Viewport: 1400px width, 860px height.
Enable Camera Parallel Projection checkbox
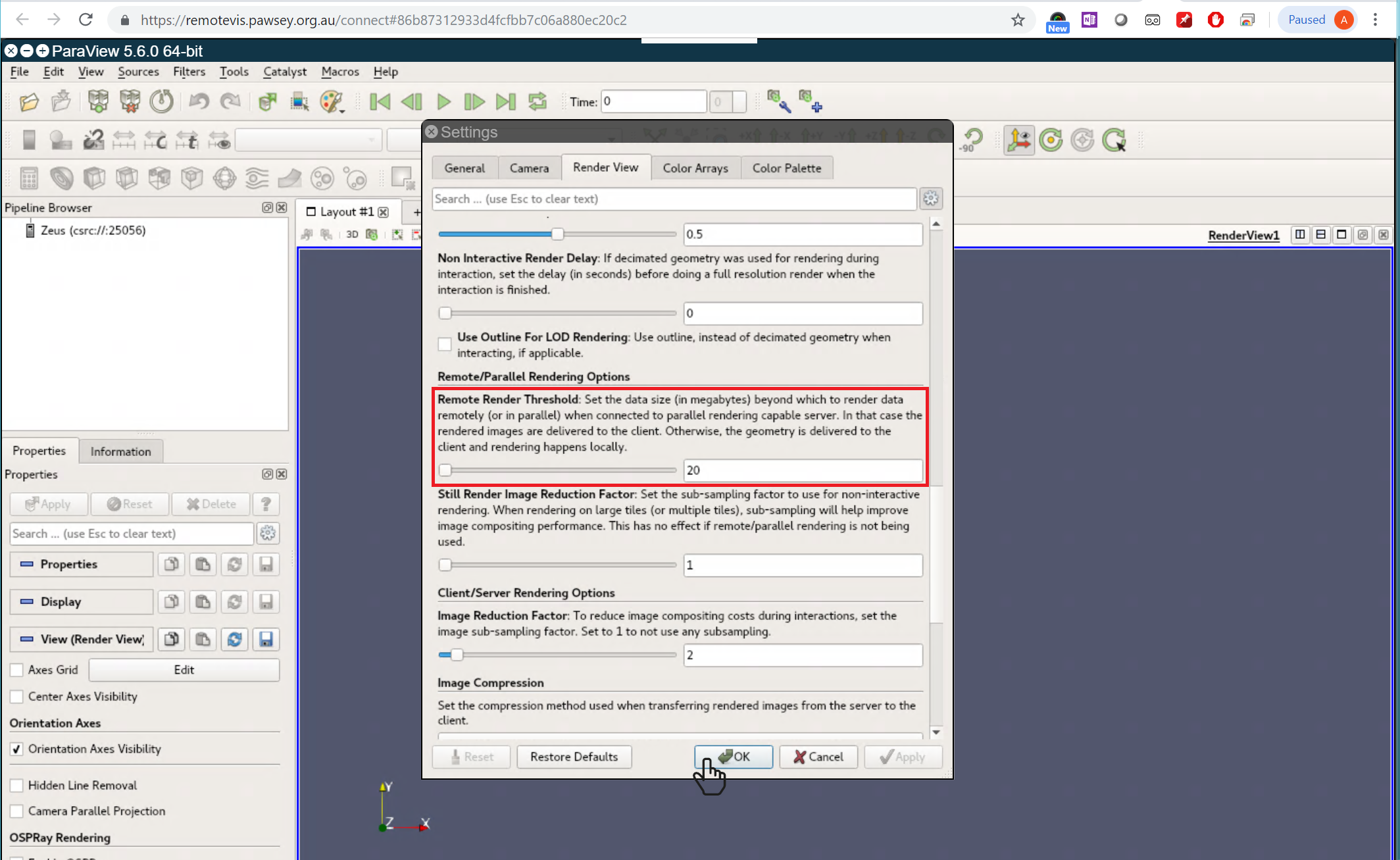tap(17, 811)
